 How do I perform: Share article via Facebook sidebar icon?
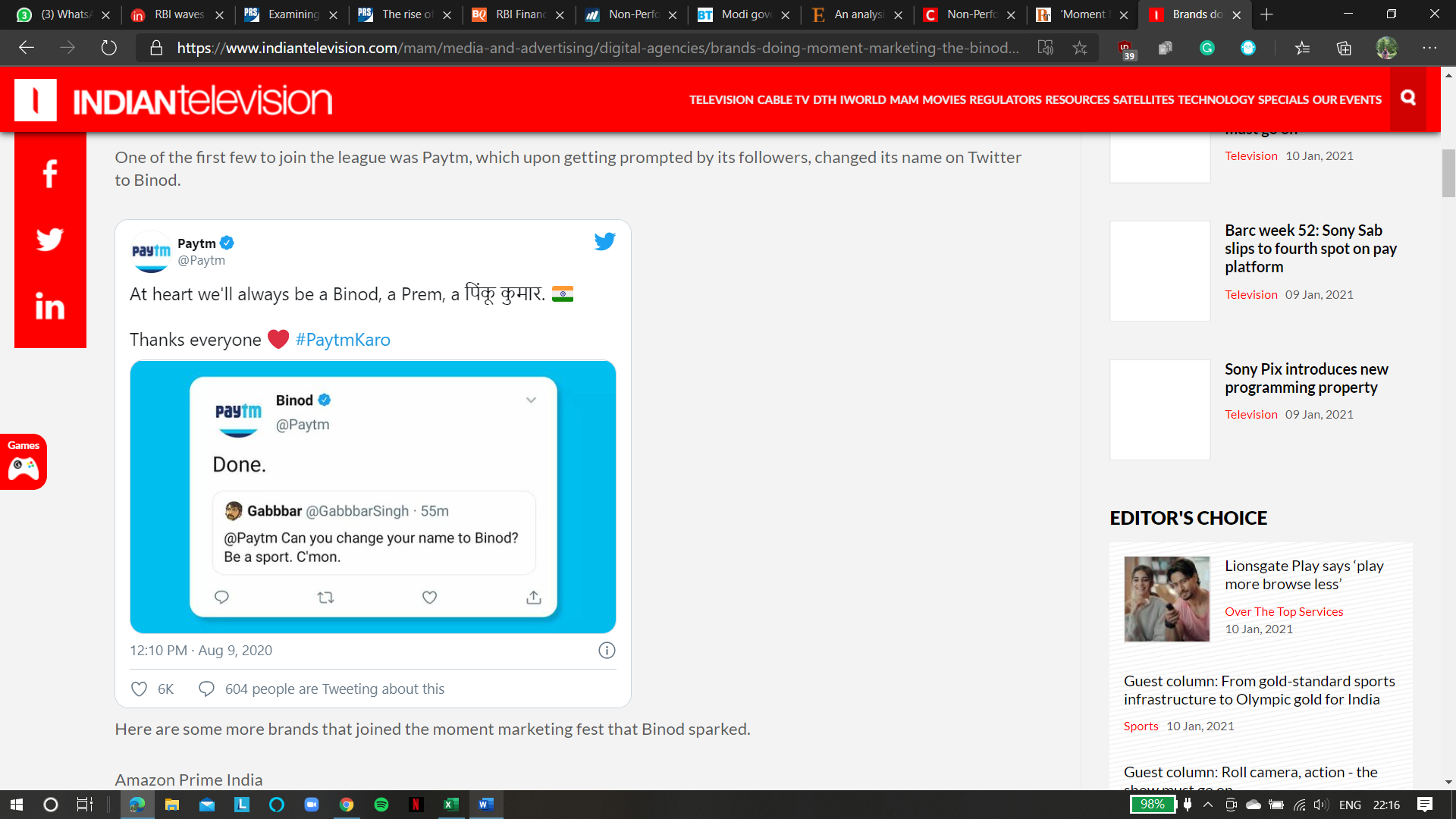tap(50, 174)
